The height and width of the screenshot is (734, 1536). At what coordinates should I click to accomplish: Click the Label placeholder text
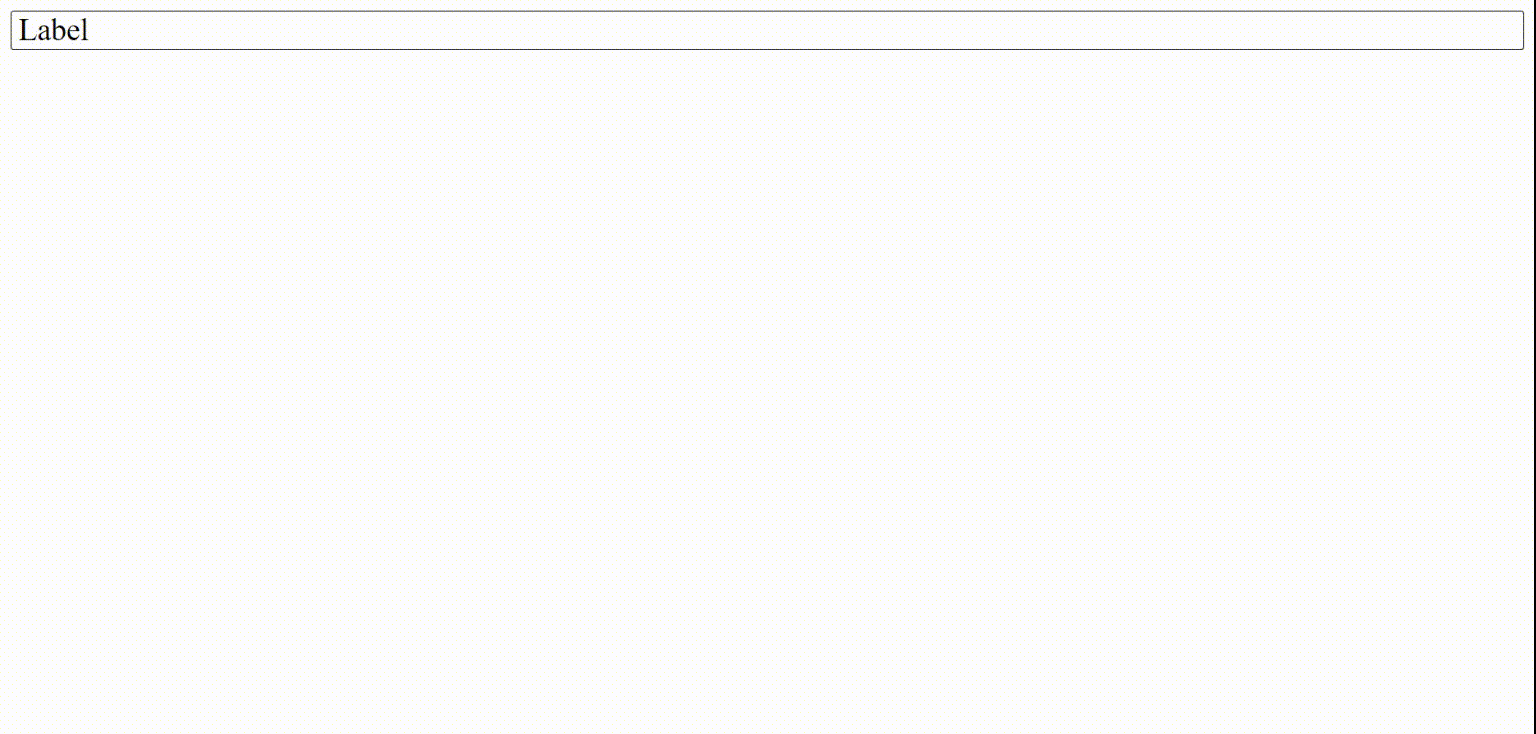(x=54, y=30)
